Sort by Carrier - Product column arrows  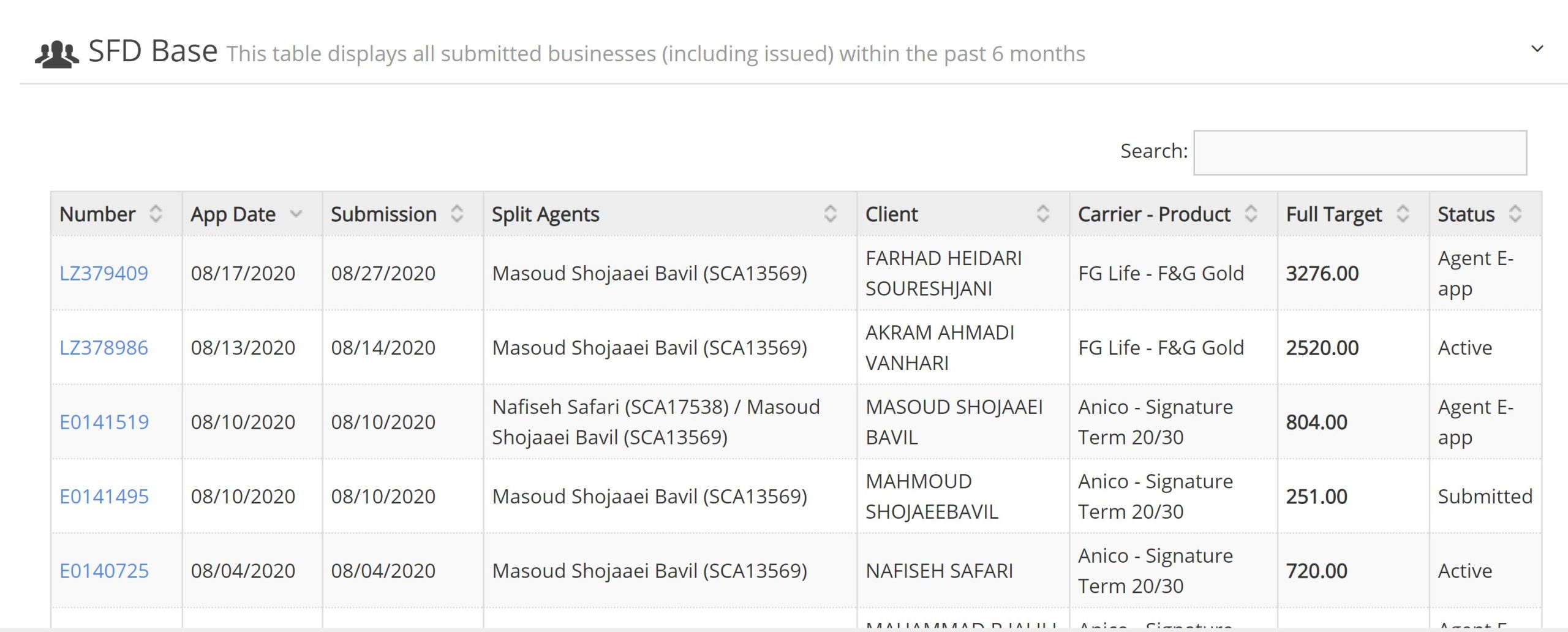pos(1251,214)
